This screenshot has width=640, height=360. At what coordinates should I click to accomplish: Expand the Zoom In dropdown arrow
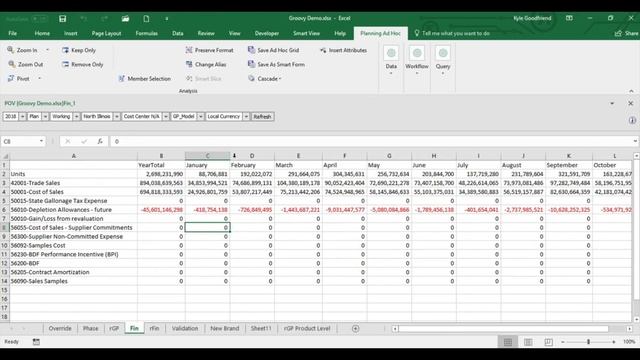(x=47, y=50)
